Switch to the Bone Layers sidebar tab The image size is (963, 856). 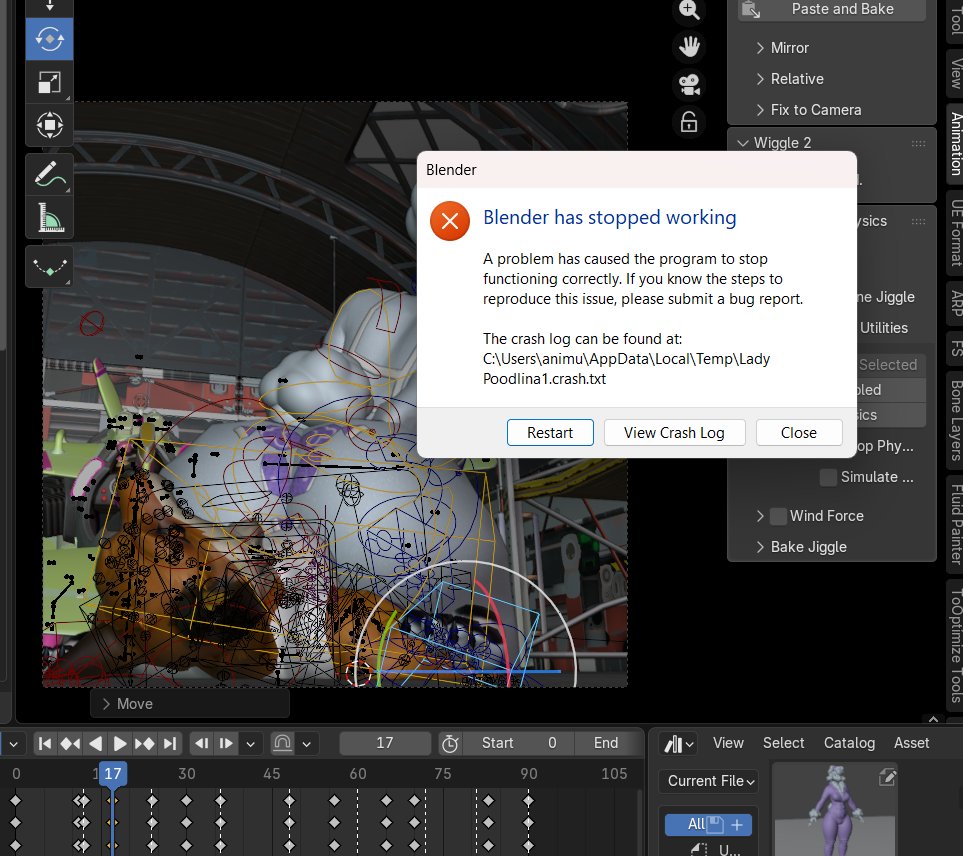pos(955,421)
